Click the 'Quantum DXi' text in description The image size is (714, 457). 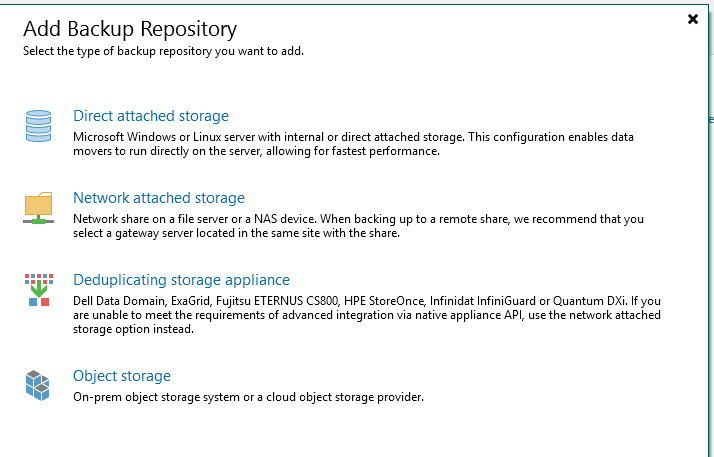[x=589, y=301]
